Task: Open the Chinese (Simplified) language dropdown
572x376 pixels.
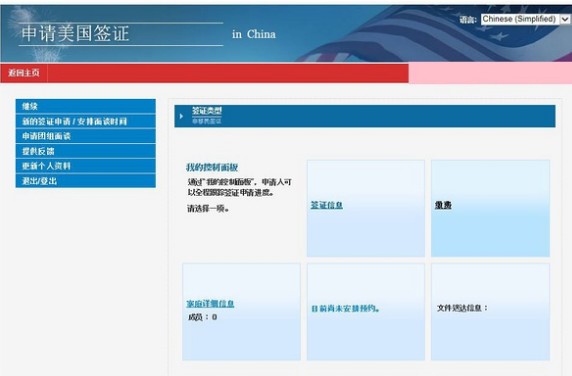Action: tap(525, 19)
